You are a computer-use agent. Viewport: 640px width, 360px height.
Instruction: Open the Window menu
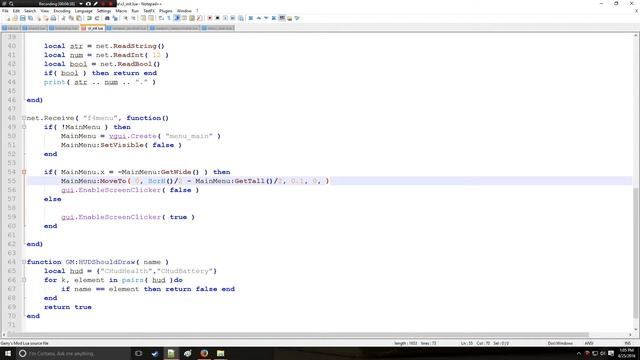(x=184, y=11)
